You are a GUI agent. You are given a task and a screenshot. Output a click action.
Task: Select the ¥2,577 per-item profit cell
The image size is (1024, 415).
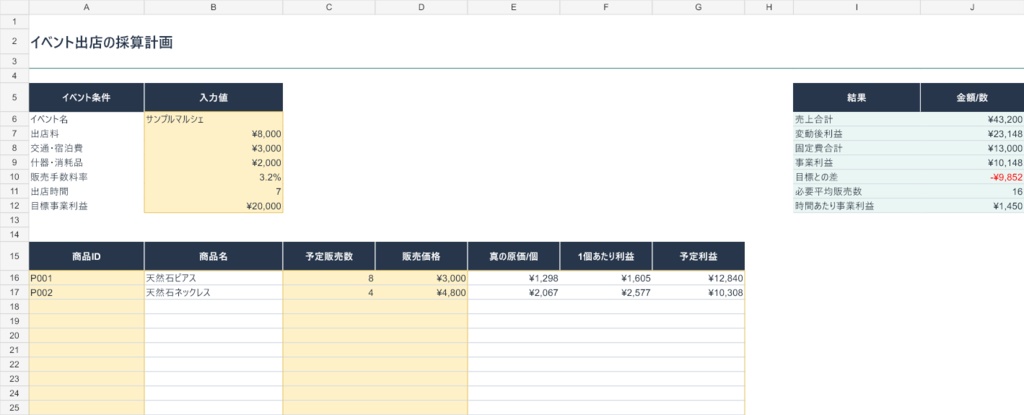(606, 292)
